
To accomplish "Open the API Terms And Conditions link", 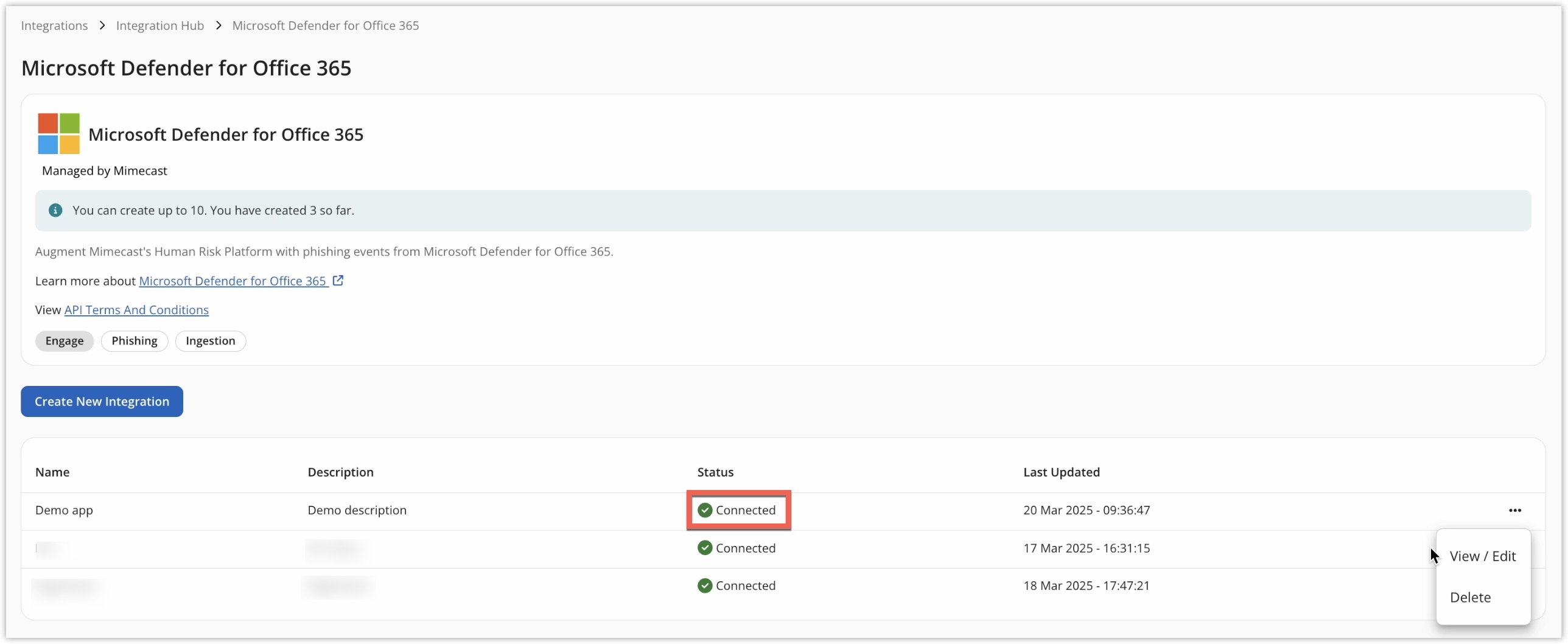I will pyautogui.click(x=136, y=310).
